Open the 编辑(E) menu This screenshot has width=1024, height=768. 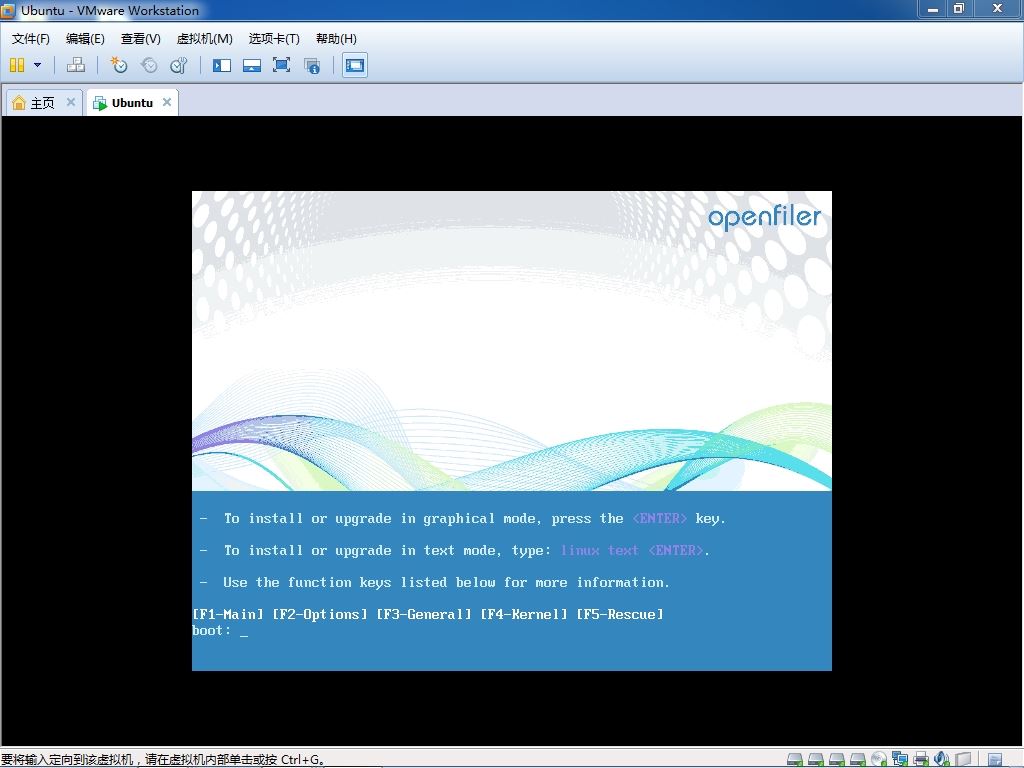(x=85, y=39)
